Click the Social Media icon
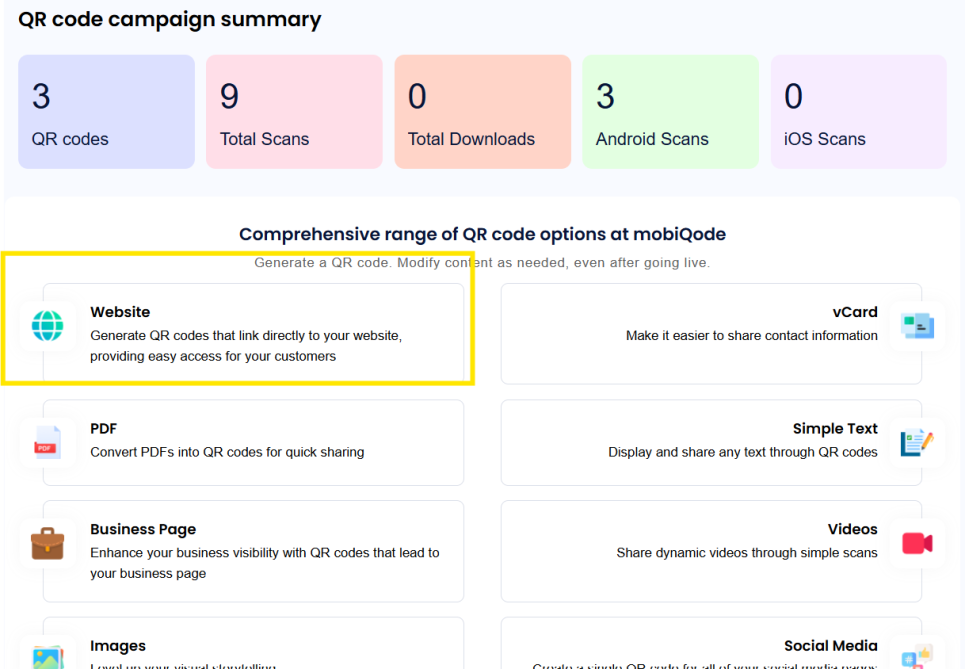965x669 pixels. [x=916, y=655]
